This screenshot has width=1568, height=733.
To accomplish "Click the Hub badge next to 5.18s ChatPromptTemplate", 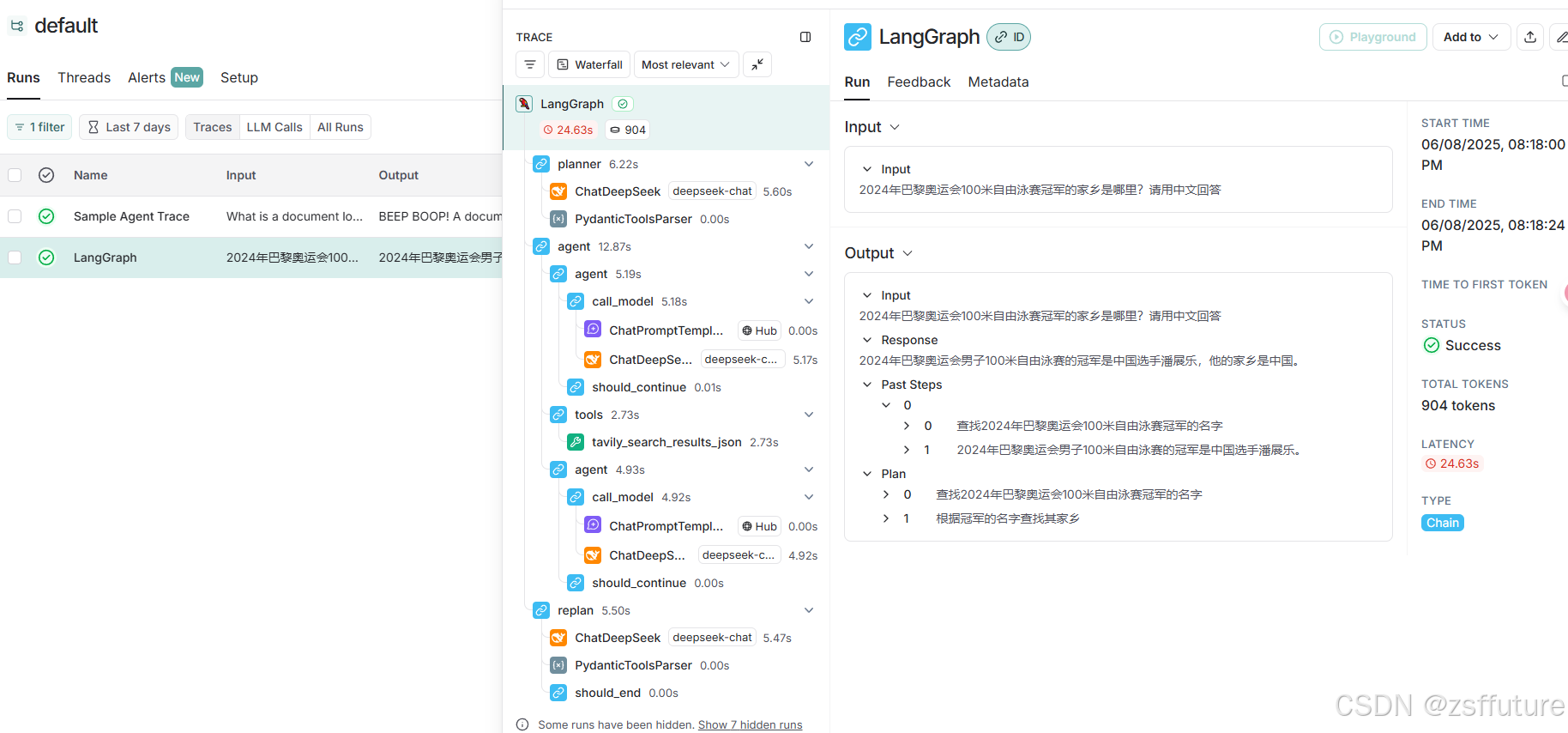I will [x=760, y=330].
